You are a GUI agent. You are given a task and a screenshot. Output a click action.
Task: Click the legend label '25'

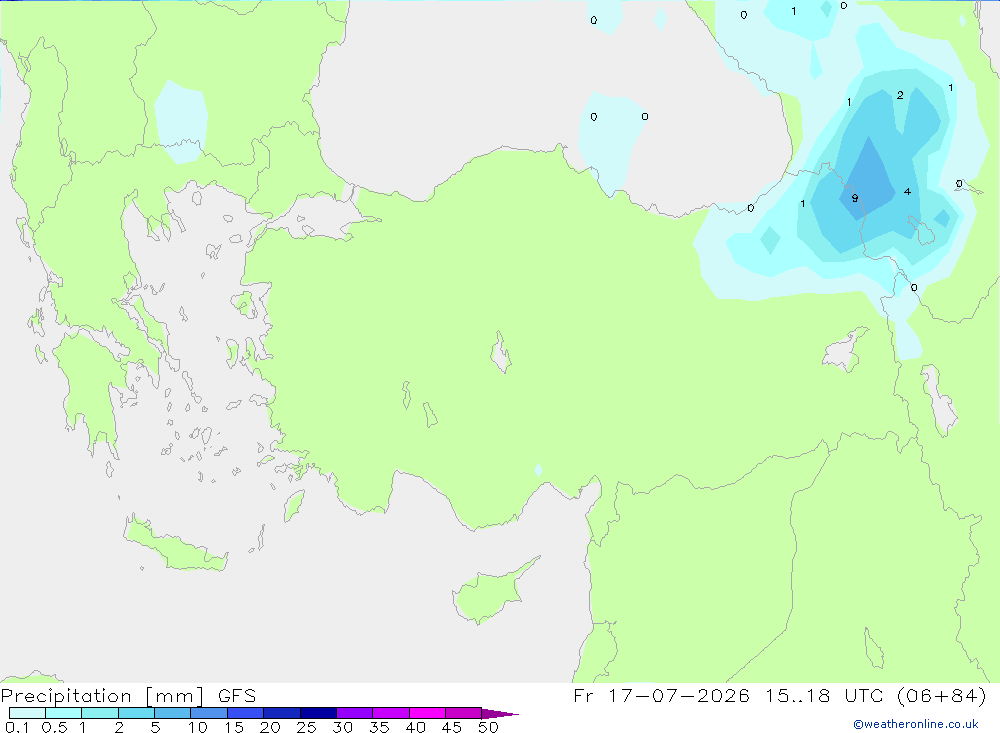click(x=306, y=727)
